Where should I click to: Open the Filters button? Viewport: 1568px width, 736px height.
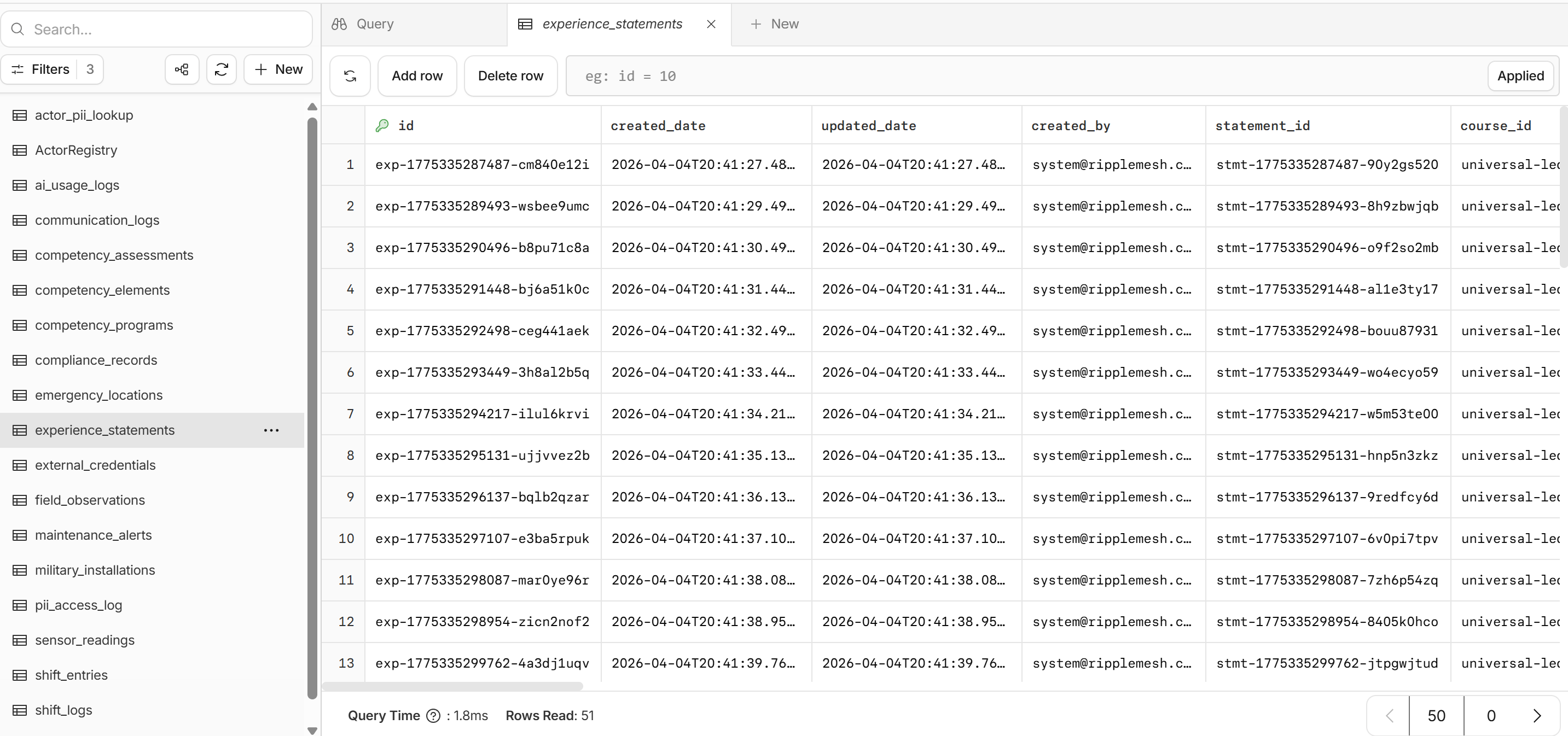tap(53, 69)
